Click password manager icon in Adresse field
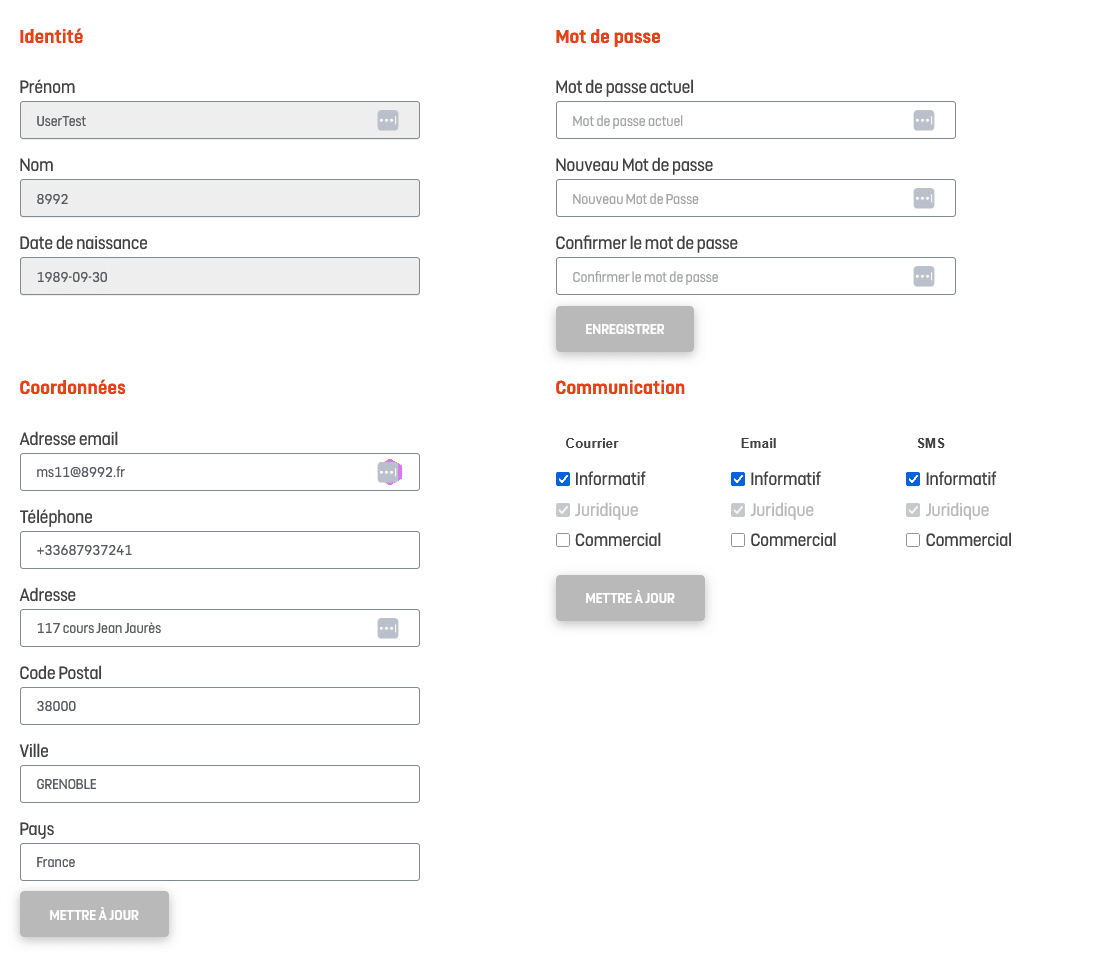The width and height of the screenshot is (1112, 957). pos(388,629)
